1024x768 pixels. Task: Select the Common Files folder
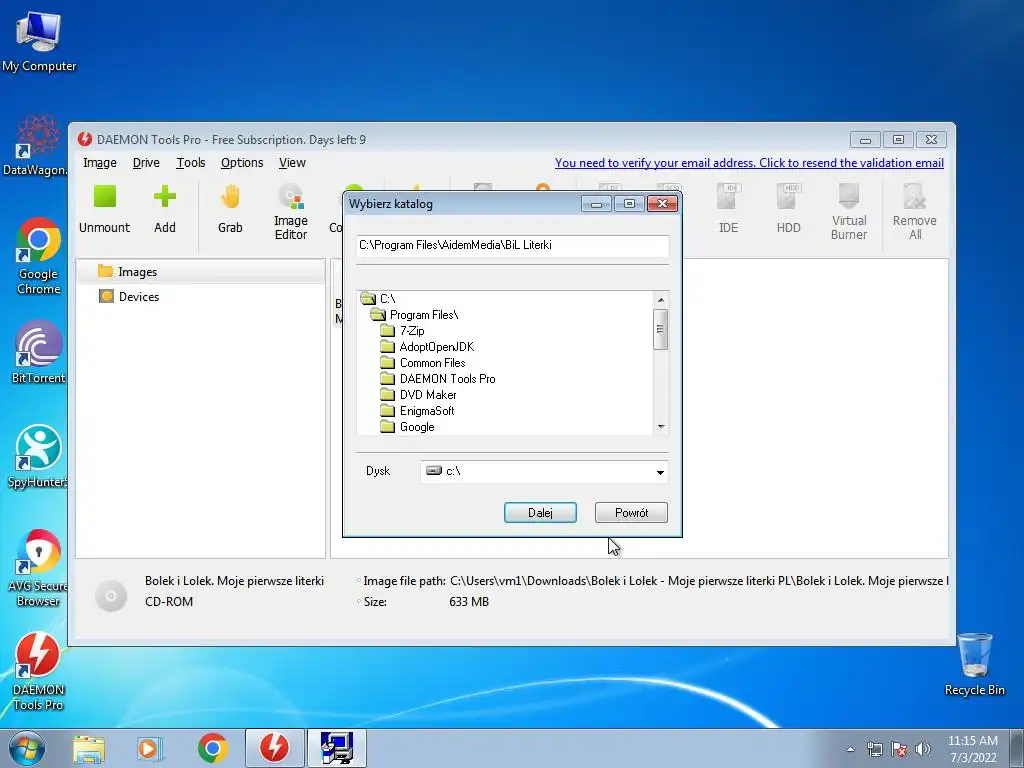423,362
